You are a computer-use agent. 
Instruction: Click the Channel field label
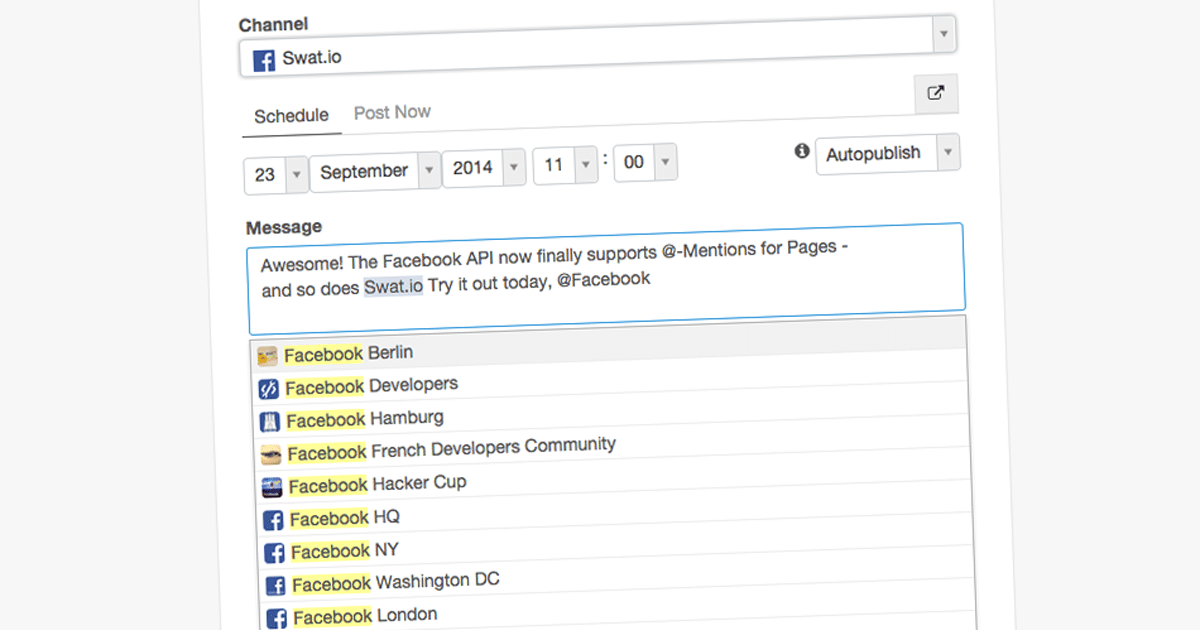(273, 24)
